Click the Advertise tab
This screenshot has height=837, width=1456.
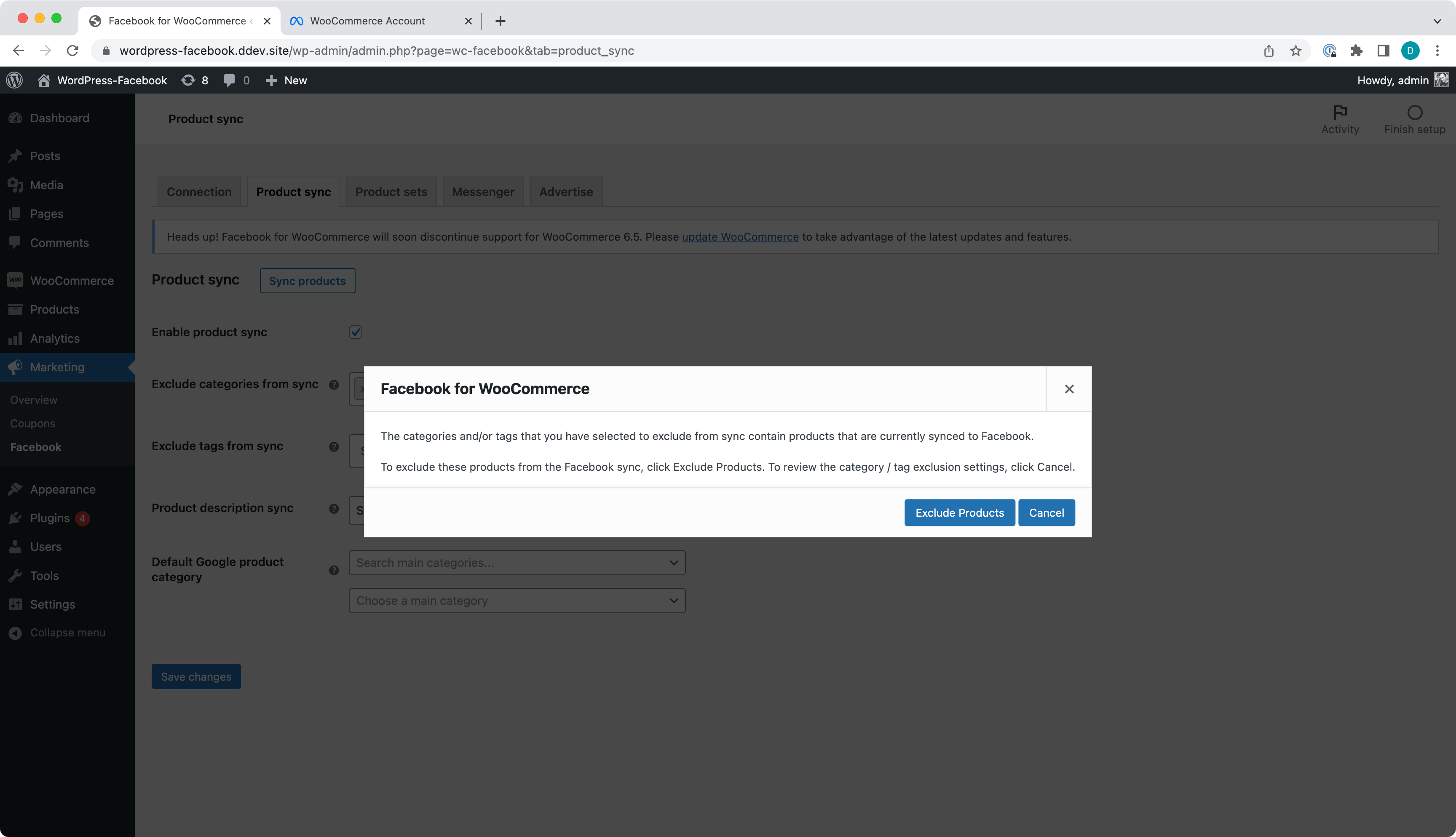point(566,191)
